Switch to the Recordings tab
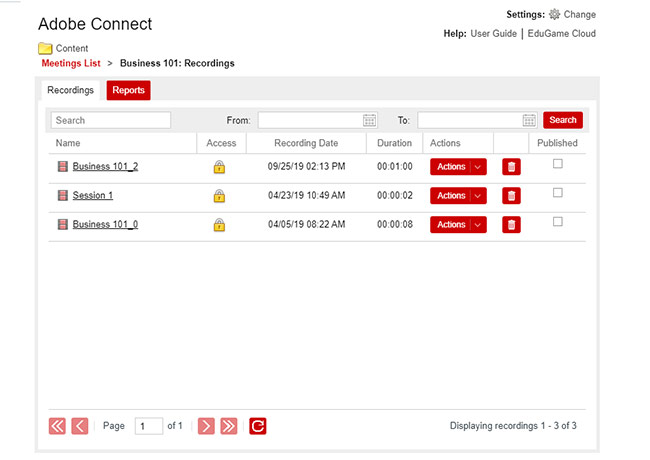The width and height of the screenshot is (650, 460). pyautogui.click(x=70, y=90)
